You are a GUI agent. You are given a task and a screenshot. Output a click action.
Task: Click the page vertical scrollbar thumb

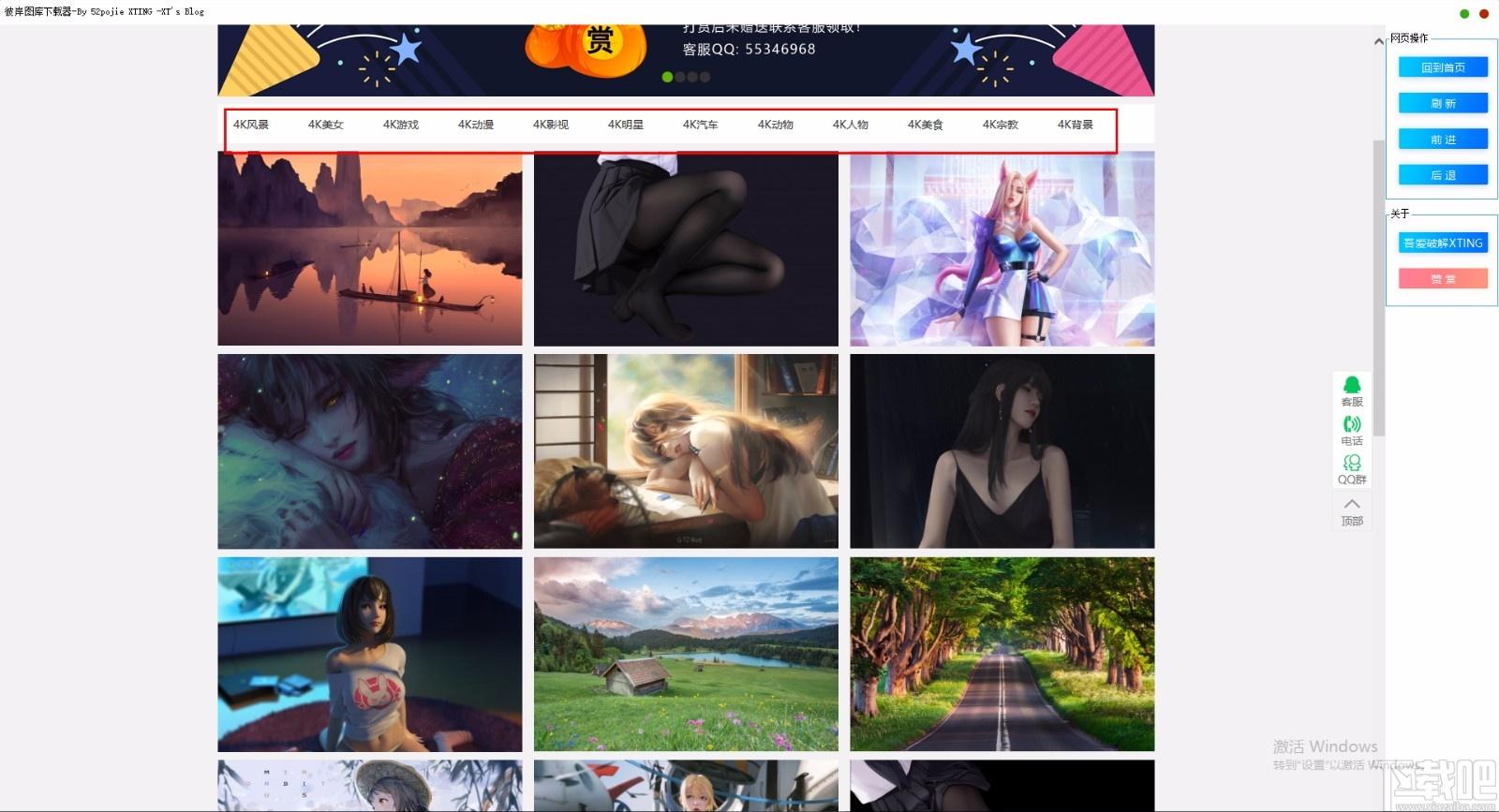(1378, 287)
